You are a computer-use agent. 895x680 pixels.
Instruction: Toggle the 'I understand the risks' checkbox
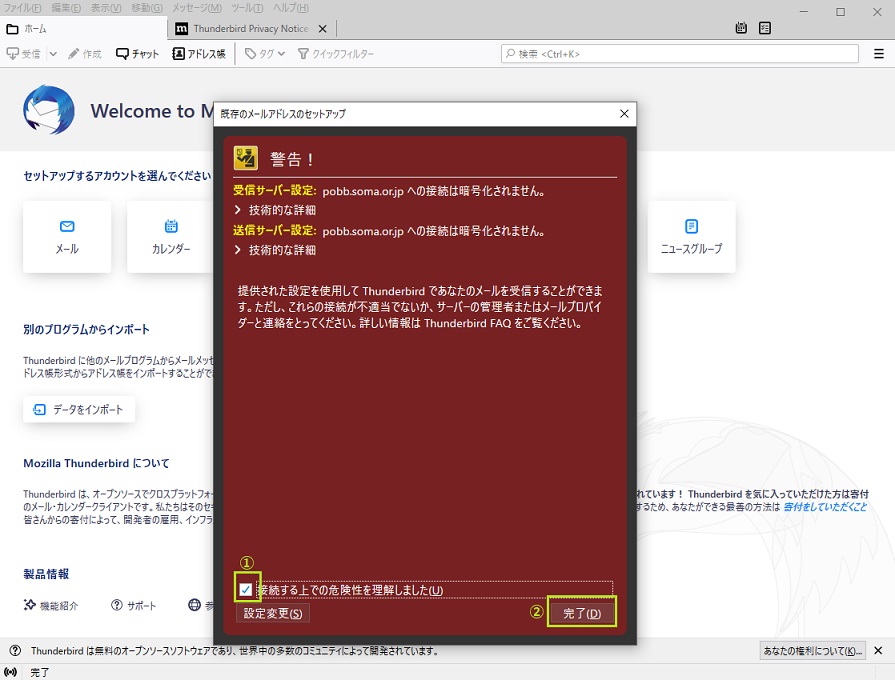245,590
